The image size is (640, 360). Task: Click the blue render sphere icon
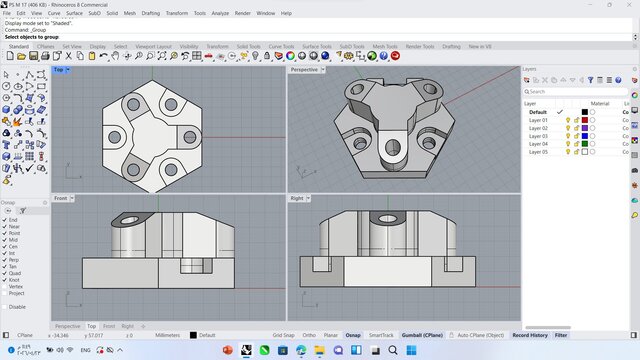pyautogui.click(x=325, y=56)
